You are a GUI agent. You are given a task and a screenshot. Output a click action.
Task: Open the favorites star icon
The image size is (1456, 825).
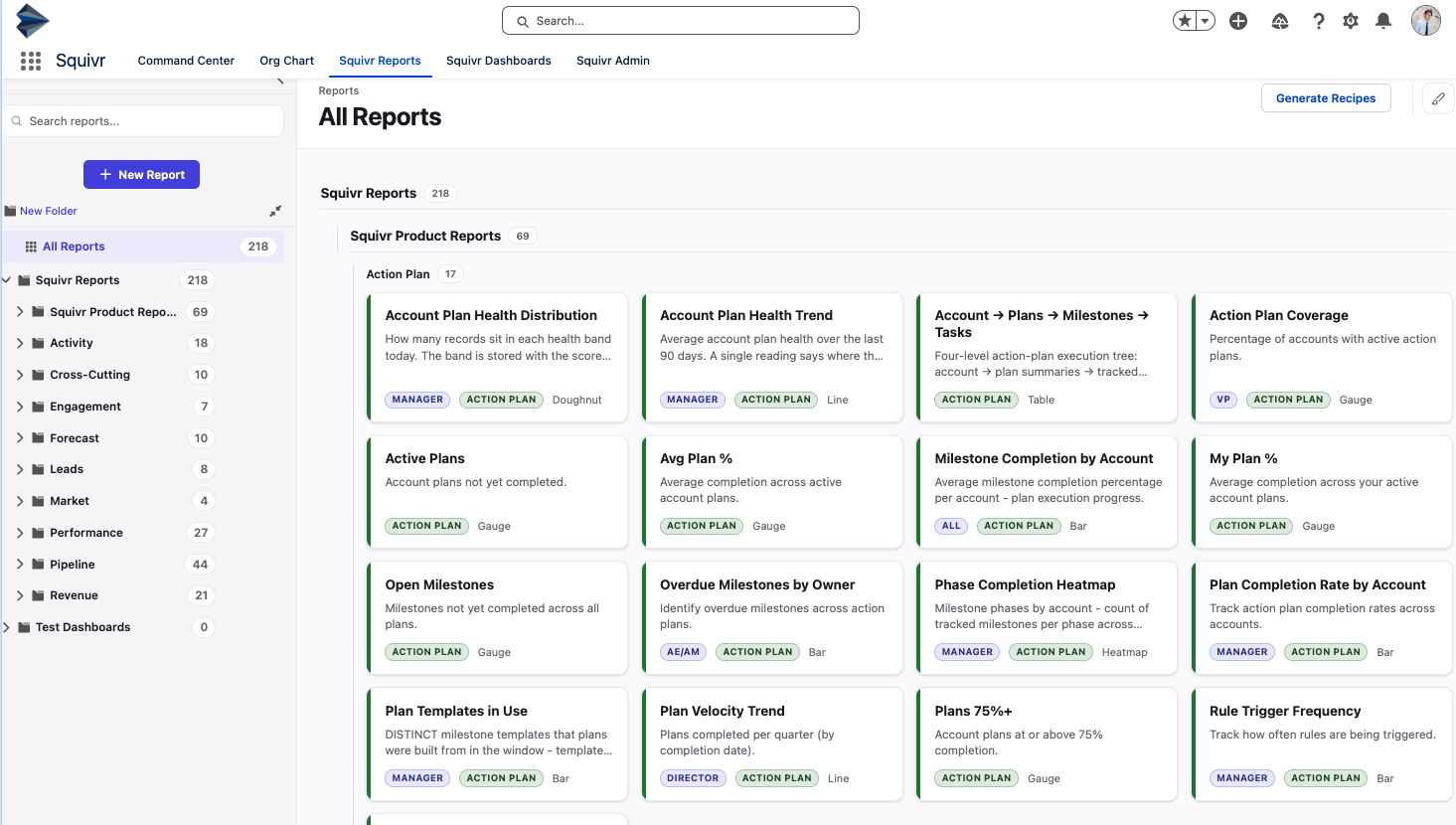click(1184, 21)
